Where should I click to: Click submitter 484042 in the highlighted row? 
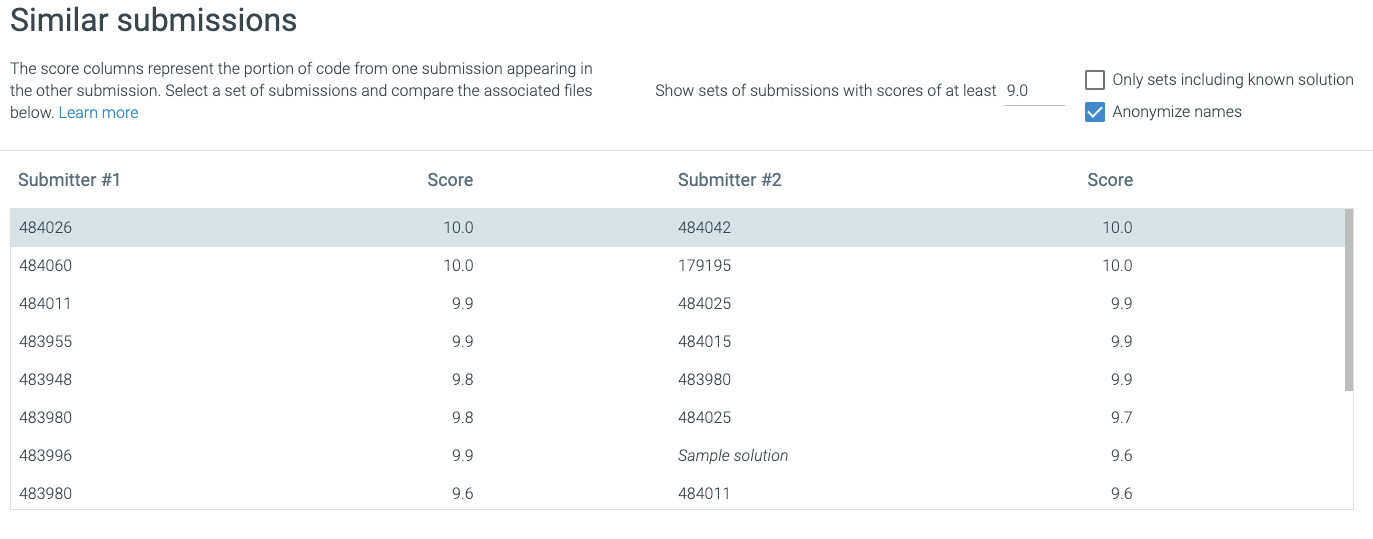(705, 228)
